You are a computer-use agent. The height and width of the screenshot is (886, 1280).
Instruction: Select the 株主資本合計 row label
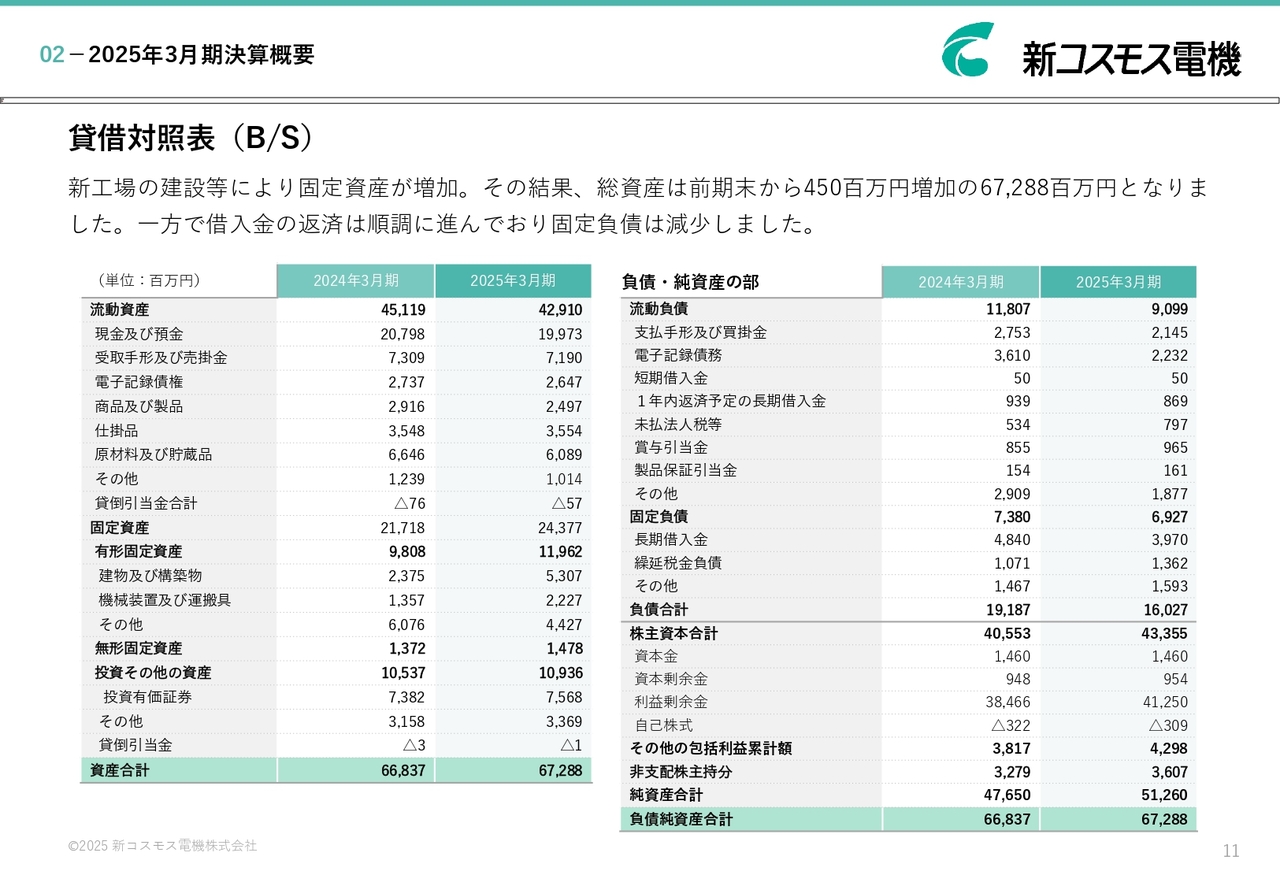[673, 633]
